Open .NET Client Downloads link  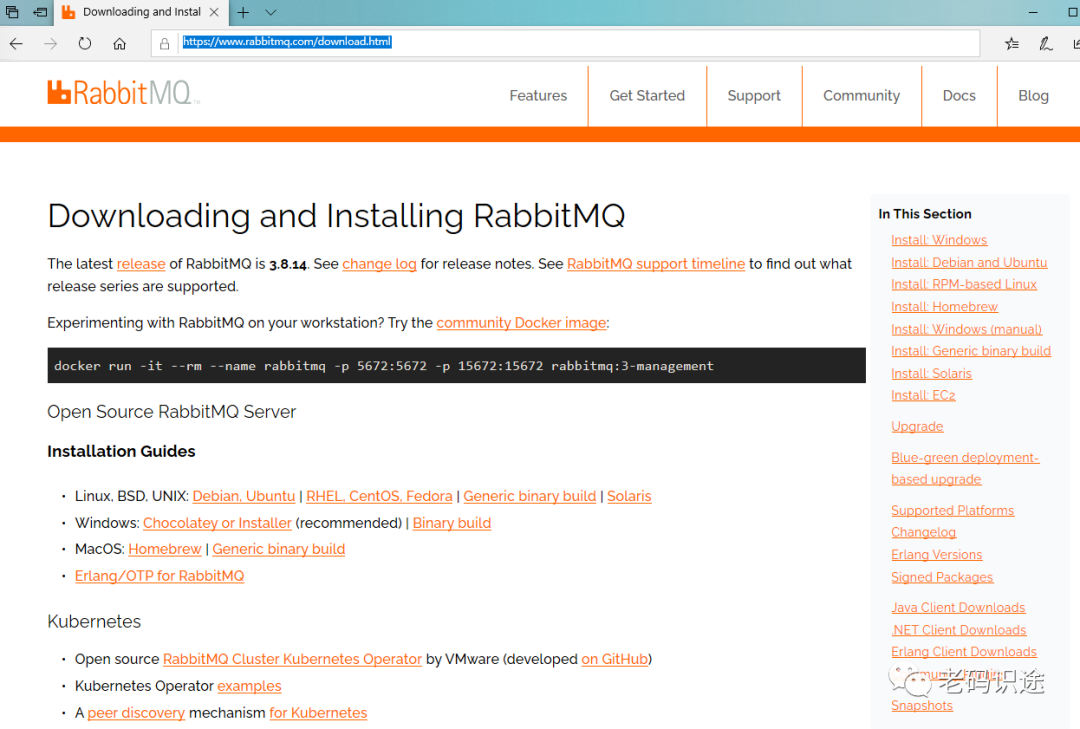[x=959, y=630]
